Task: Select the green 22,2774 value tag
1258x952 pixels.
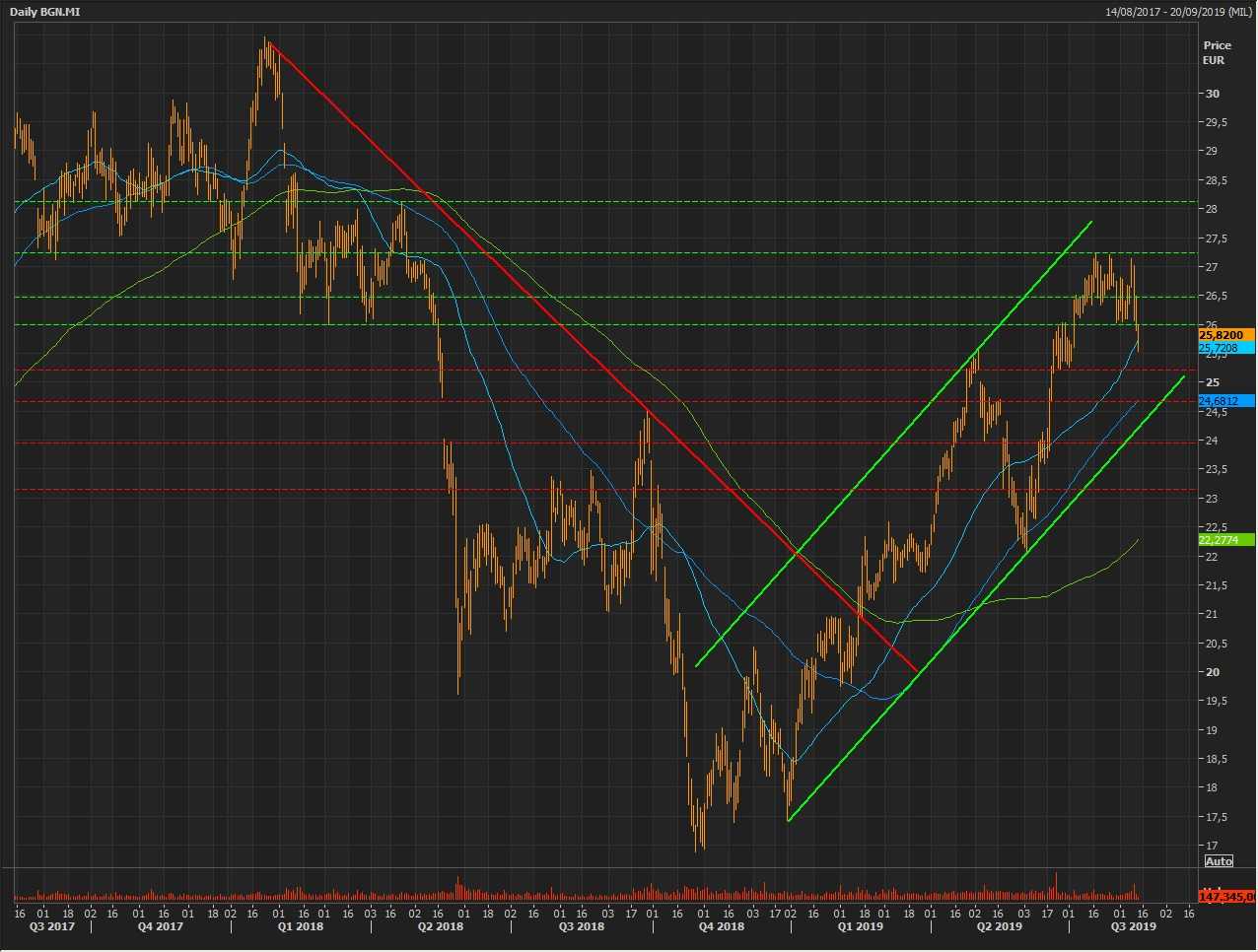Action: [x=1226, y=540]
